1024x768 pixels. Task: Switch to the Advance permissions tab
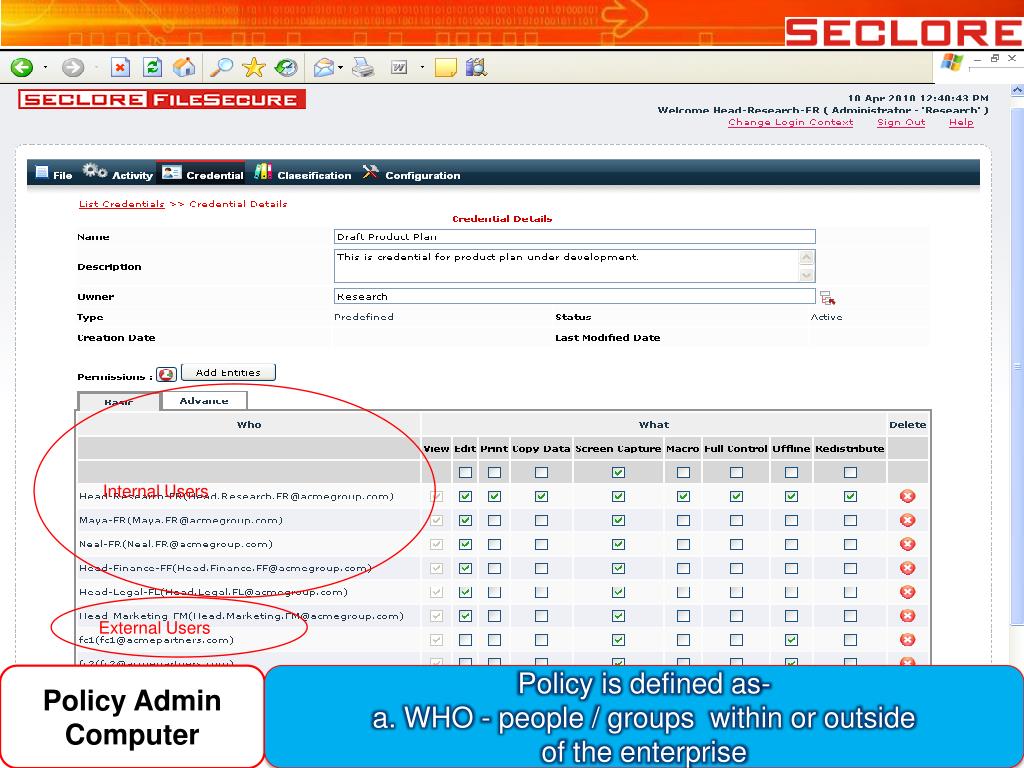[204, 400]
